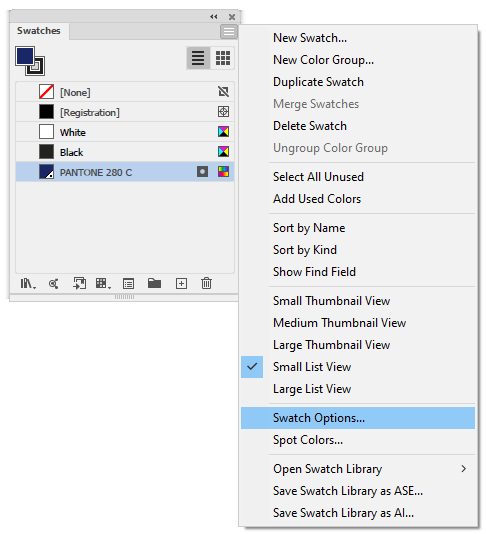Collapse the panel with double-arrow icon
486x534 pixels.
[214, 16]
